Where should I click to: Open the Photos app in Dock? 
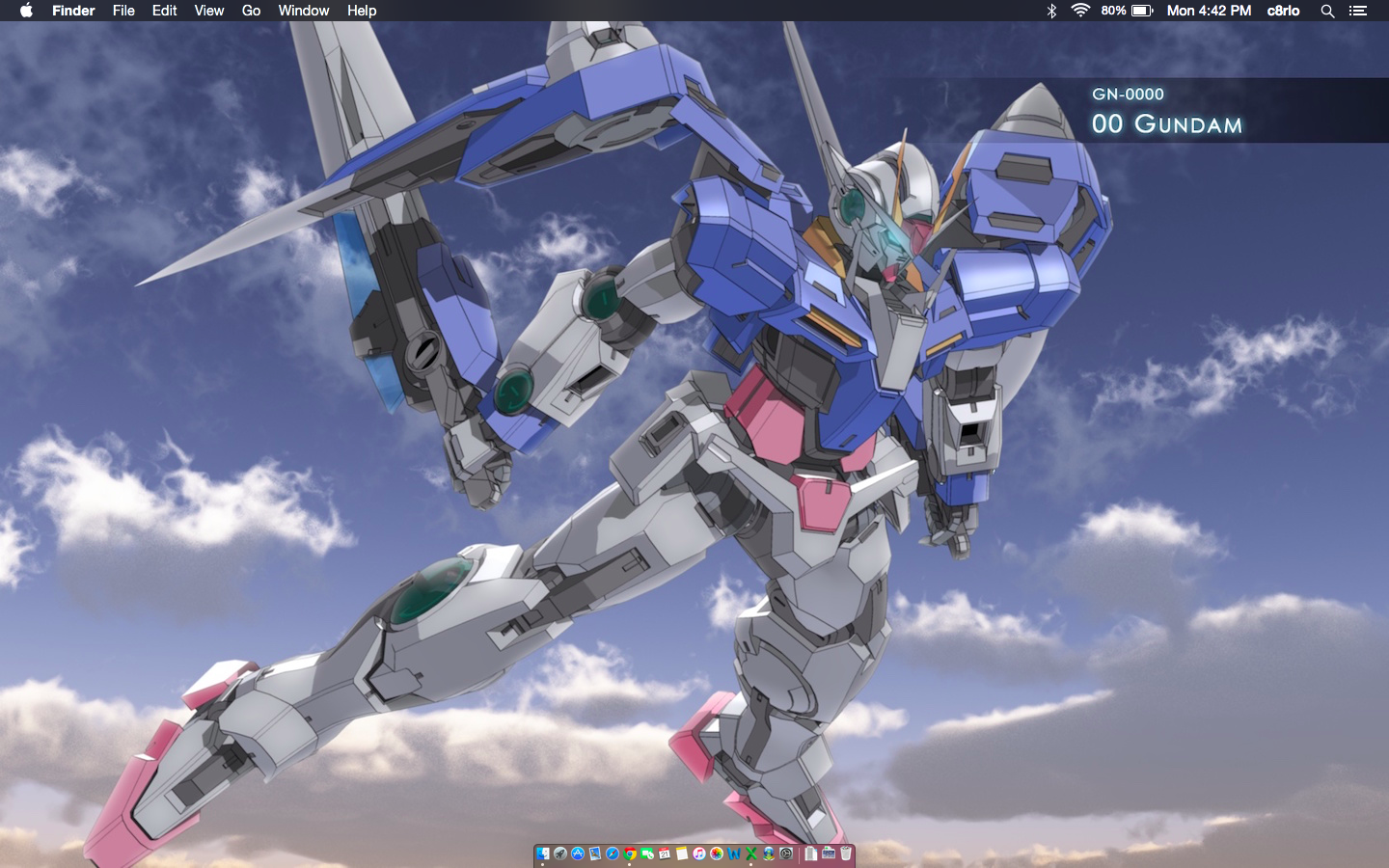tap(717, 854)
